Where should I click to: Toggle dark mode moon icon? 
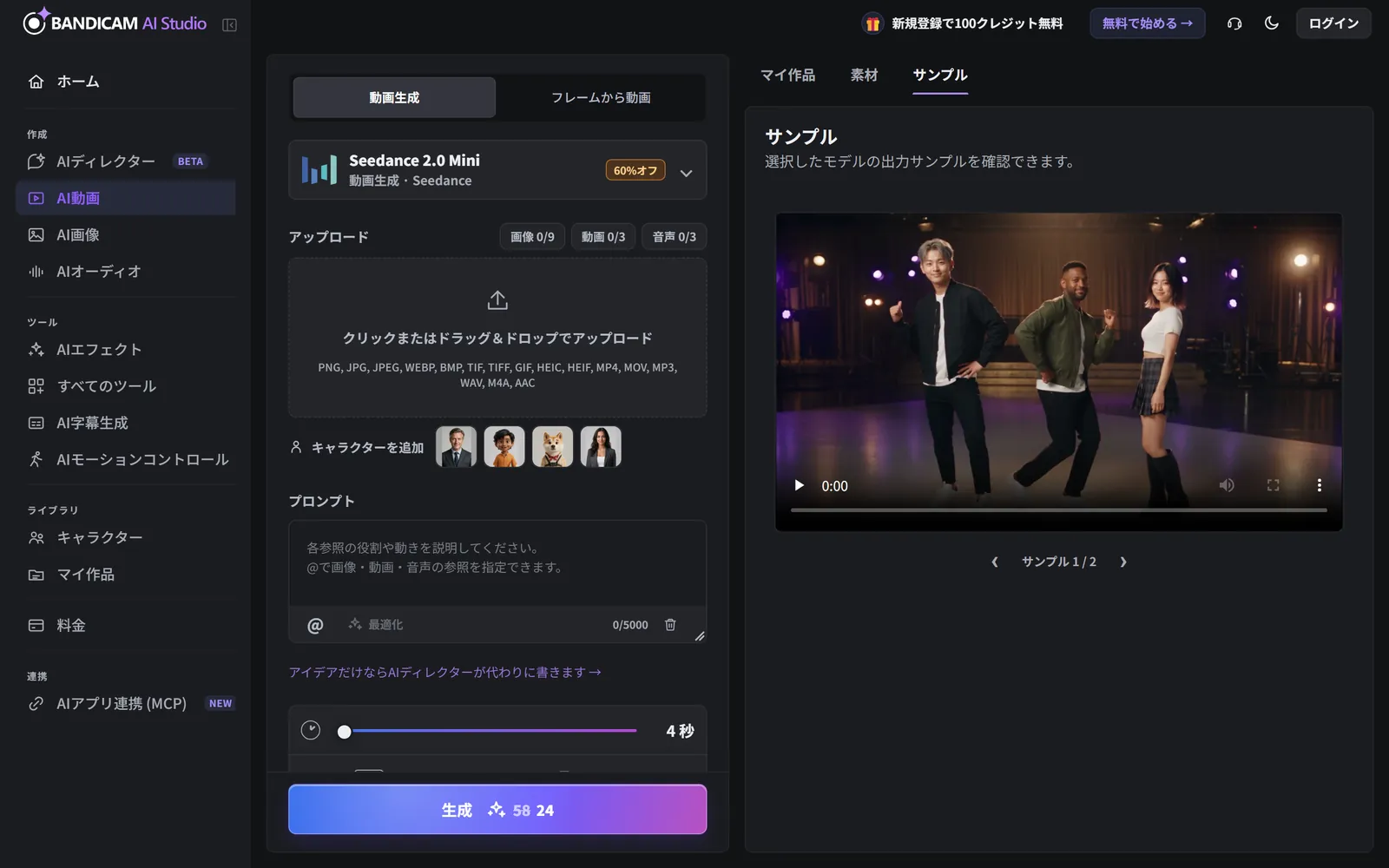coord(1272,23)
